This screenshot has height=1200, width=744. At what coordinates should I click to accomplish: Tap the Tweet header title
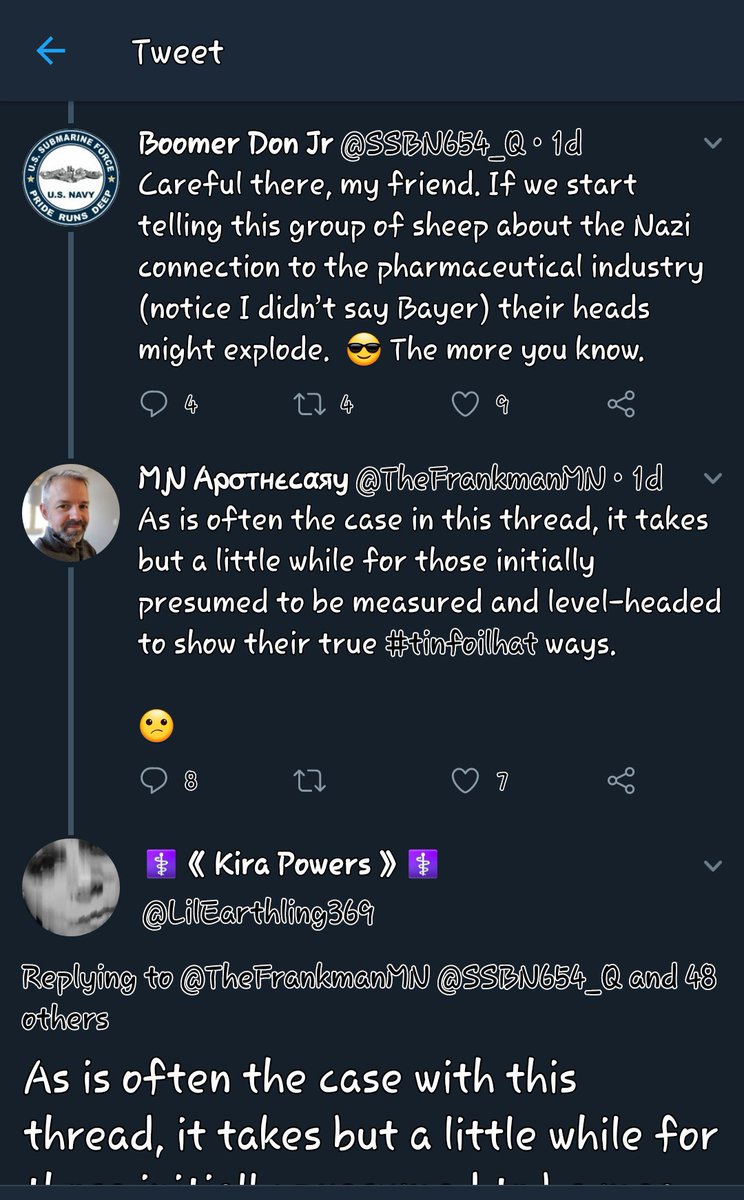point(178,52)
